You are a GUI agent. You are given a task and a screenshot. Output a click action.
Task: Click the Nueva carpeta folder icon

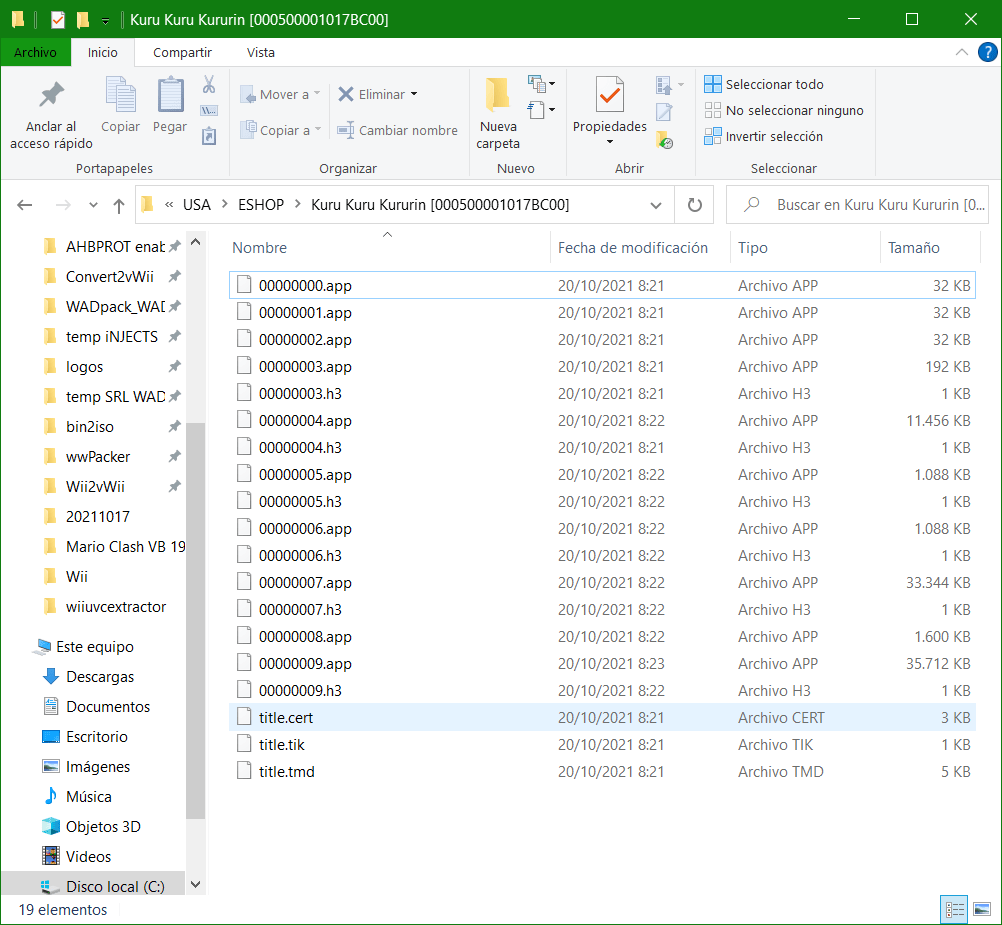pos(498,95)
